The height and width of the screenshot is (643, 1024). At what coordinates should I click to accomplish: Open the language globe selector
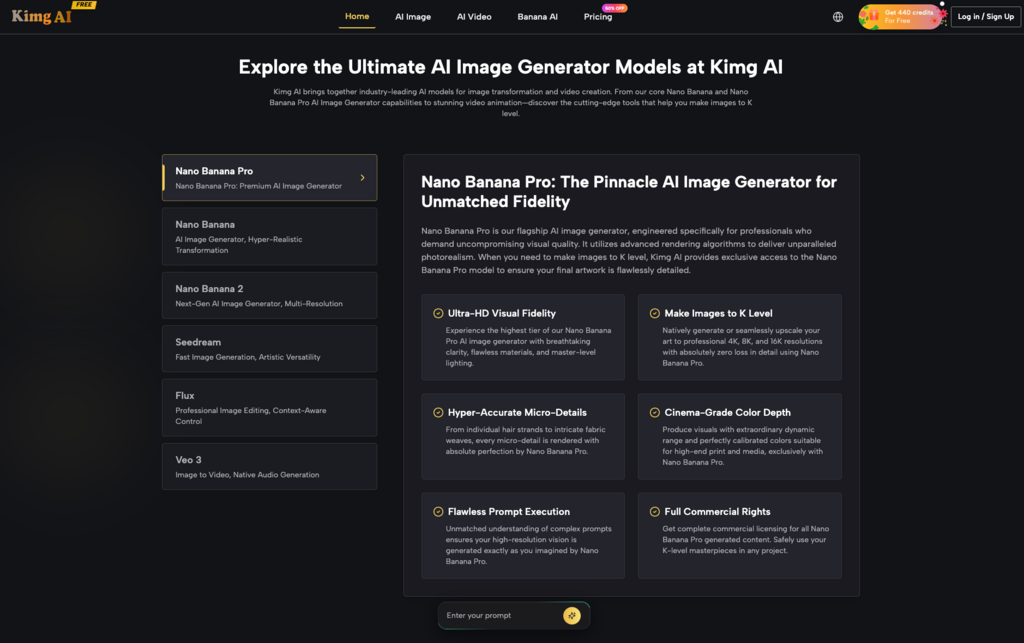pos(838,17)
